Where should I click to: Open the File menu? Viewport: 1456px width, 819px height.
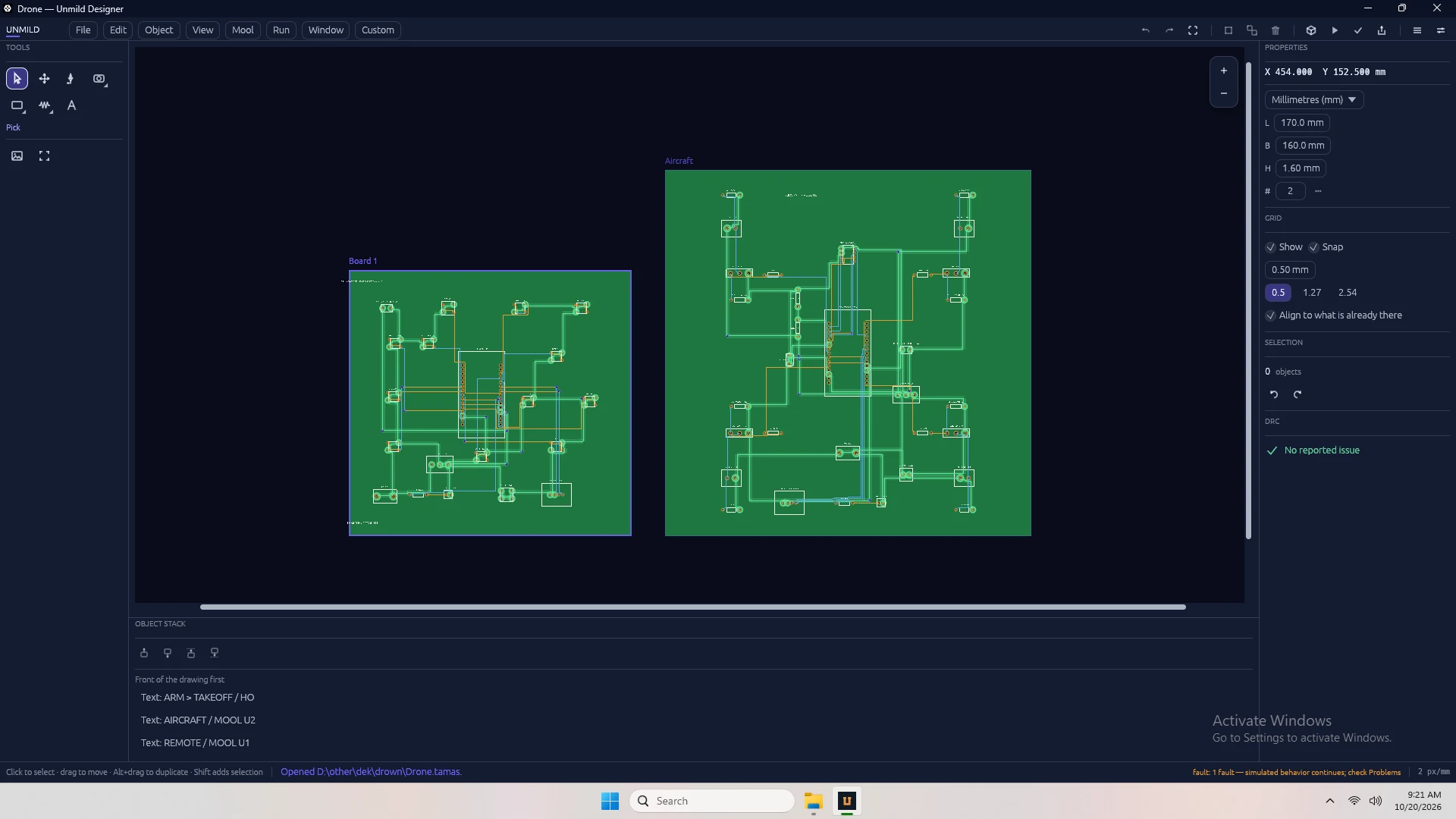coord(83,30)
